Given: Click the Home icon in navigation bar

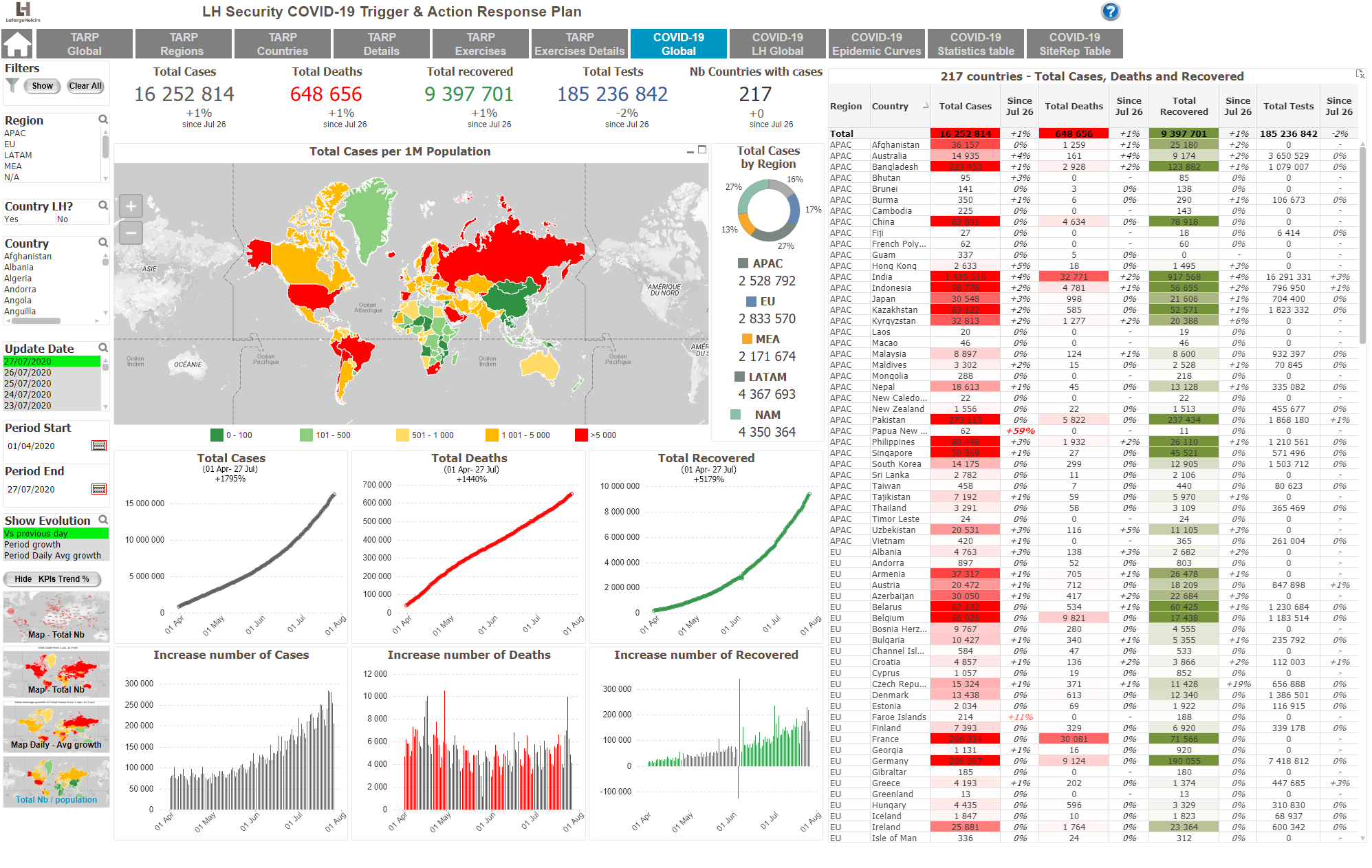Looking at the screenshot, I should coord(17,44).
